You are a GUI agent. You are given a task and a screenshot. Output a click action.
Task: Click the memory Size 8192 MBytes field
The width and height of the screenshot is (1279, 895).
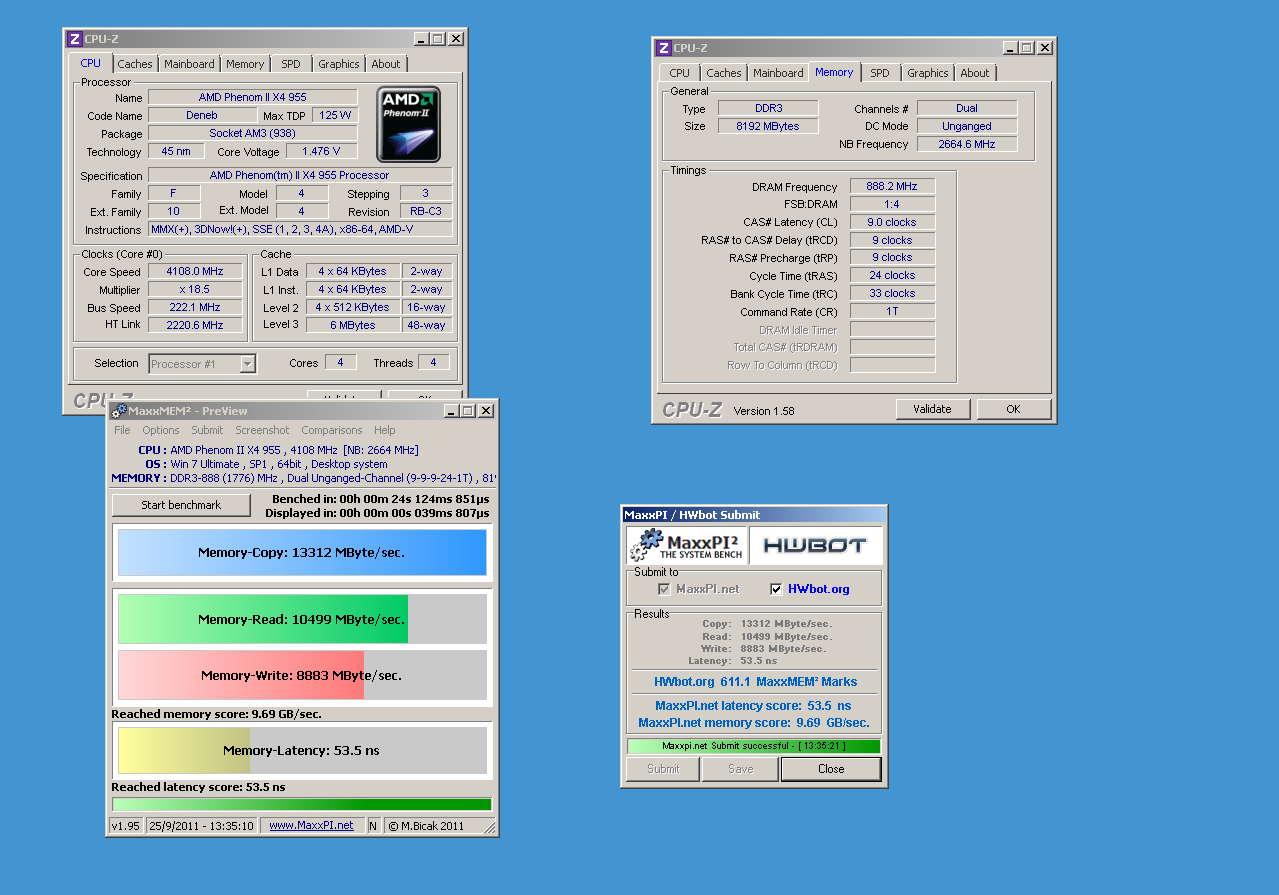click(769, 126)
